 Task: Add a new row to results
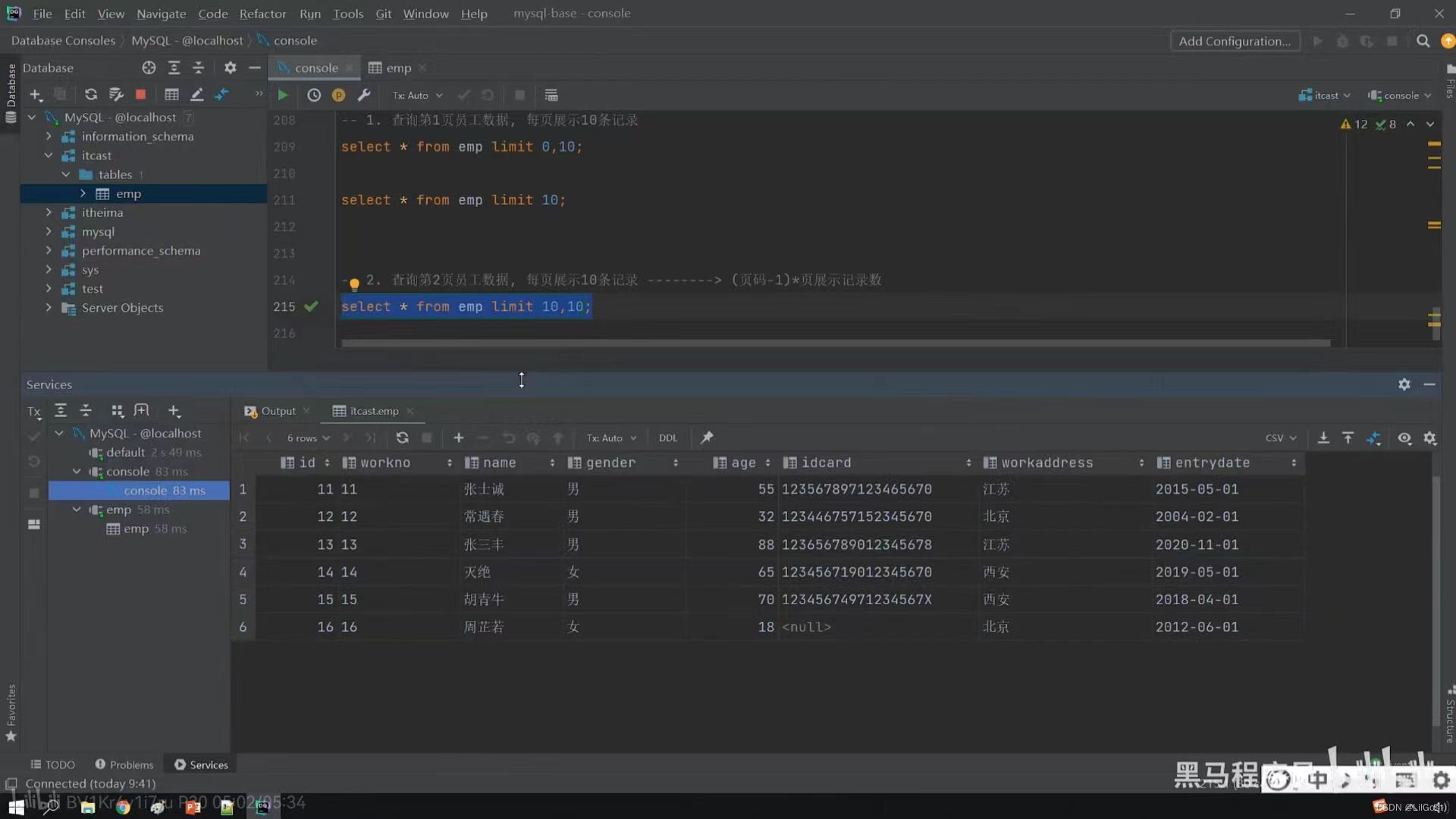click(x=458, y=438)
